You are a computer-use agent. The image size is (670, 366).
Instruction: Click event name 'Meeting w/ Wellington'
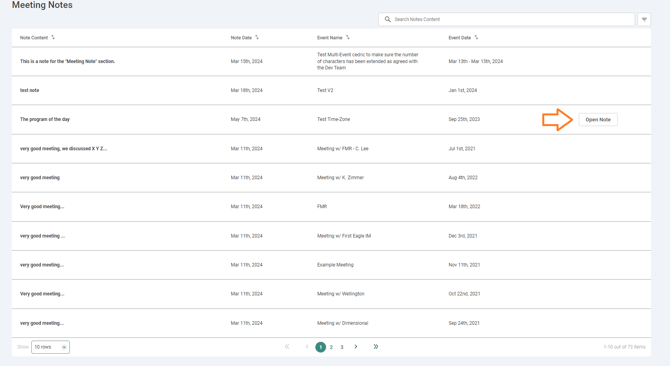(341, 294)
